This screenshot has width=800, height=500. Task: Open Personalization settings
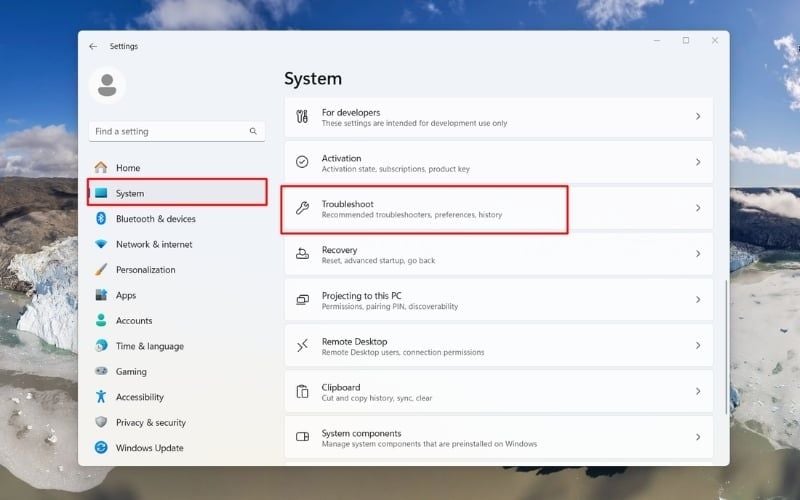point(177,269)
